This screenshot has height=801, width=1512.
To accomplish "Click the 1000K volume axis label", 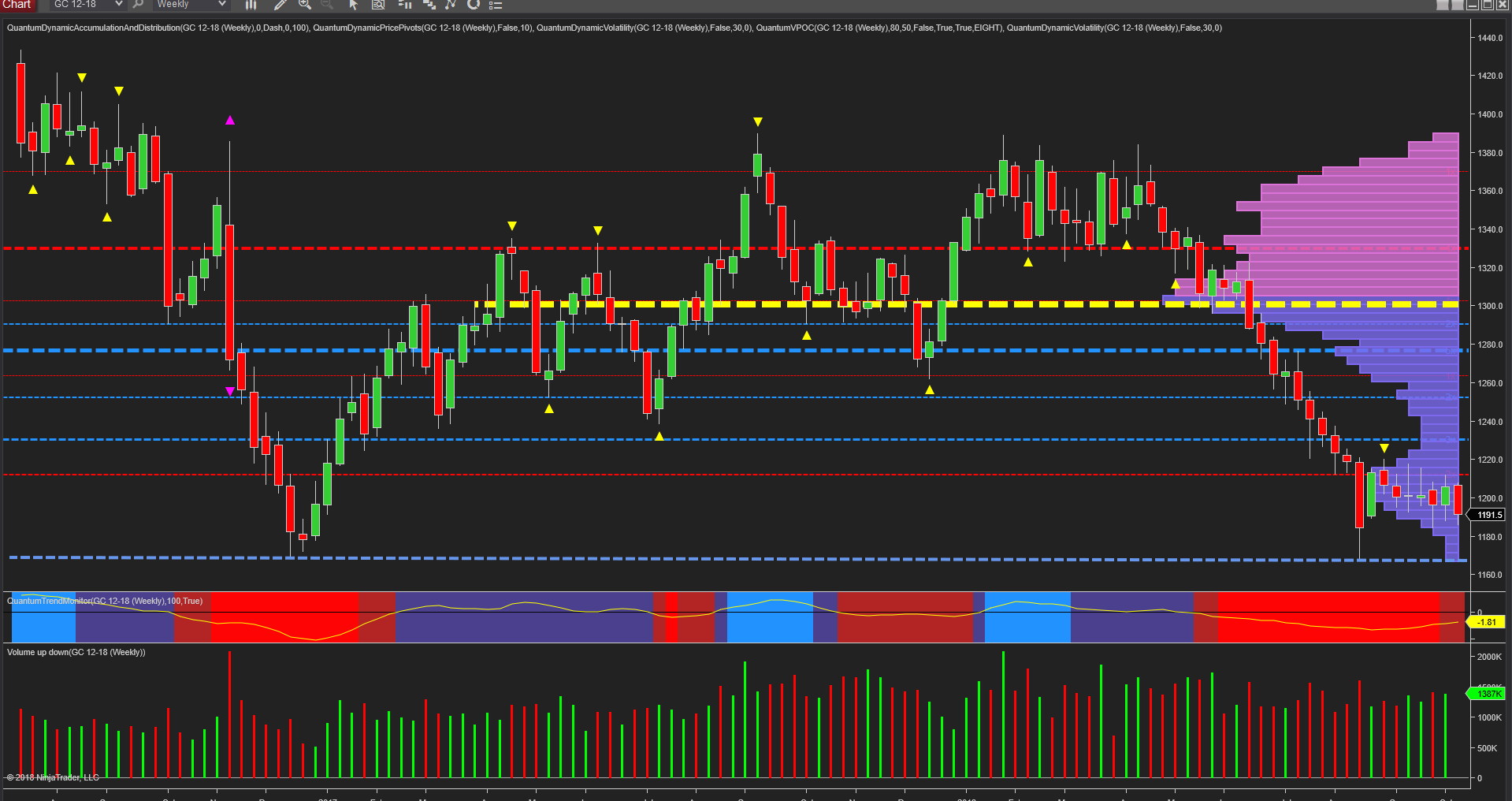I will tap(1489, 717).
